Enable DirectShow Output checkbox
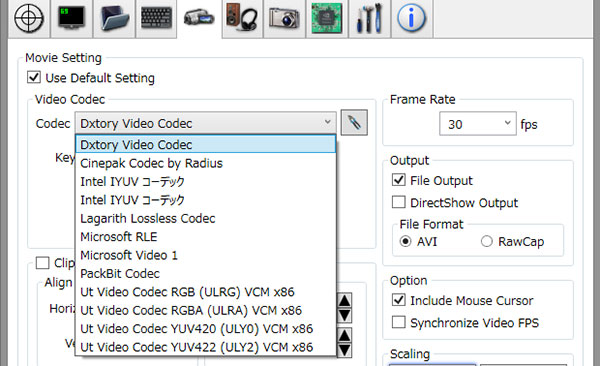 point(399,202)
